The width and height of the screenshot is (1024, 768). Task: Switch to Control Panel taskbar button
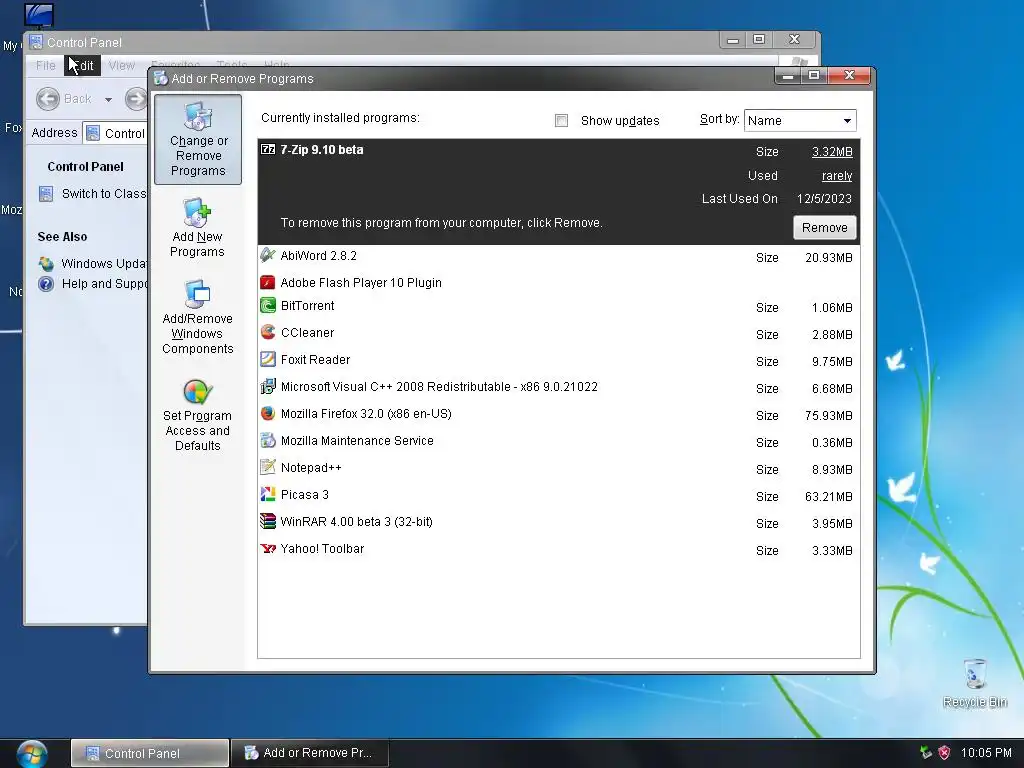coord(150,753)
